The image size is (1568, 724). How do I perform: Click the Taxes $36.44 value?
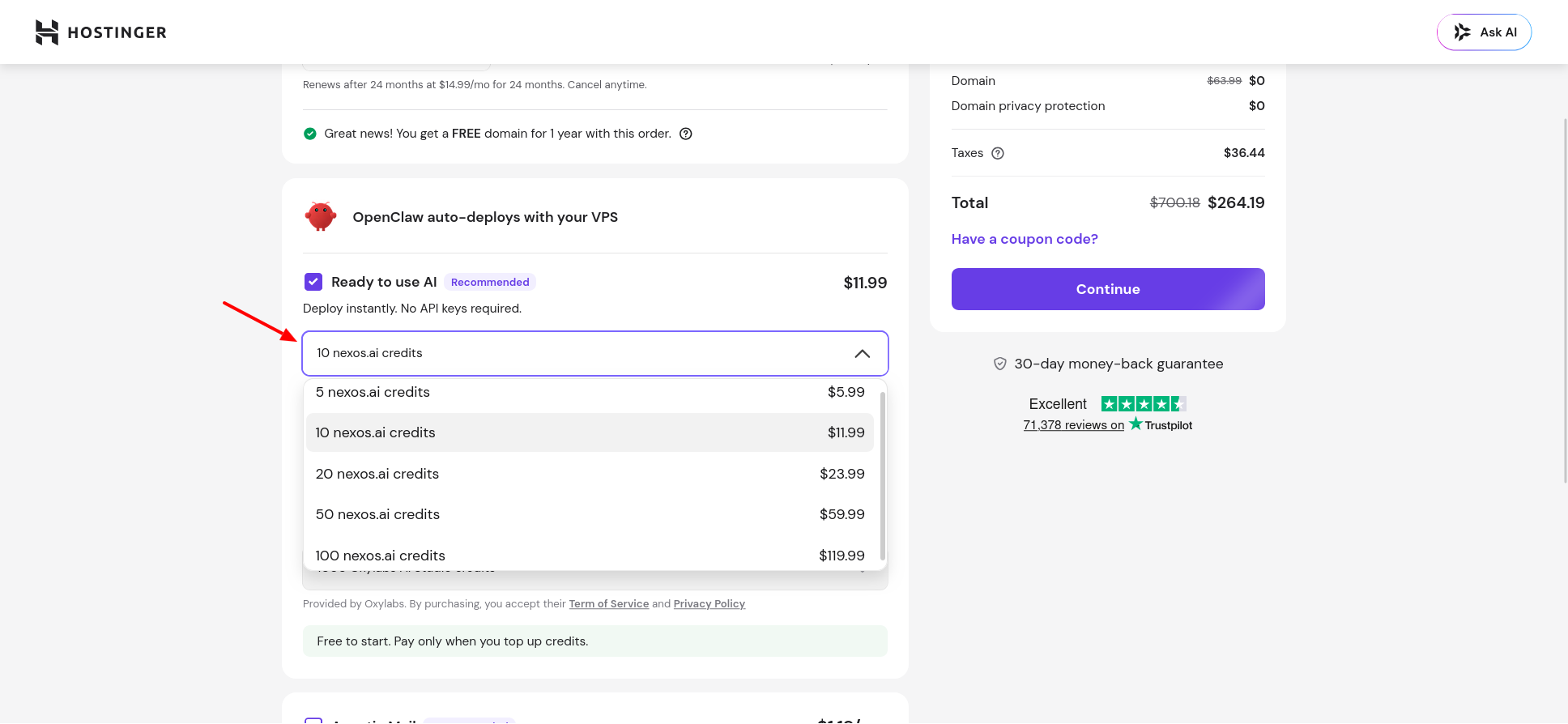pos(1244,153)
